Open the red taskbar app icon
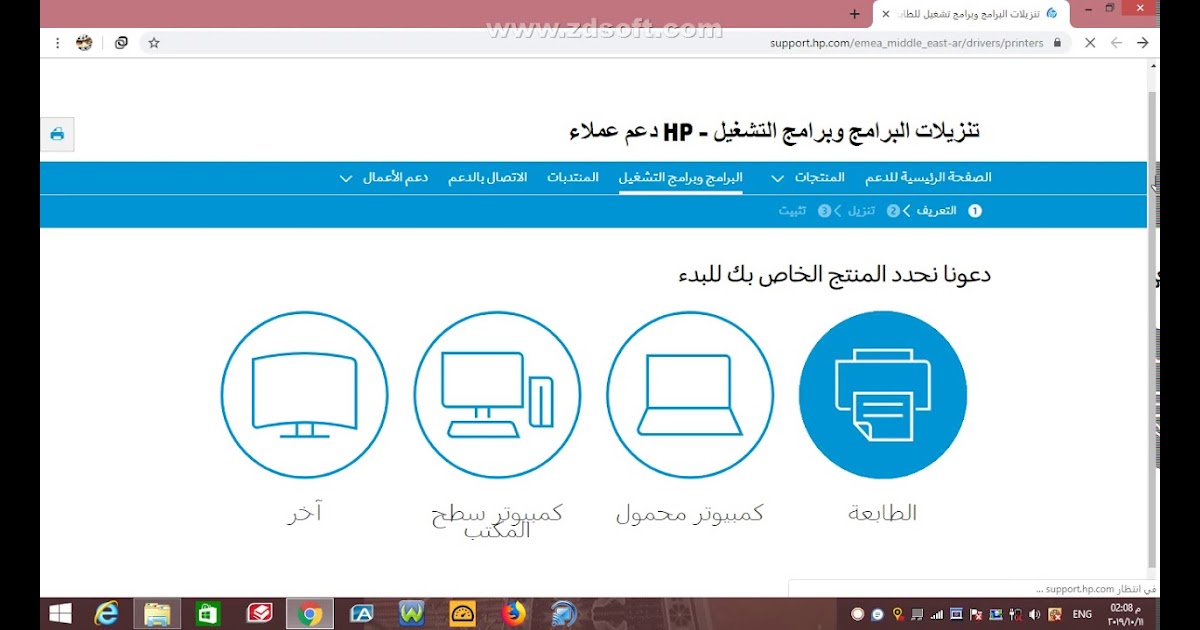Viewport: 1200px width, 630px height. pyautogui.click(x=259, y=614)
